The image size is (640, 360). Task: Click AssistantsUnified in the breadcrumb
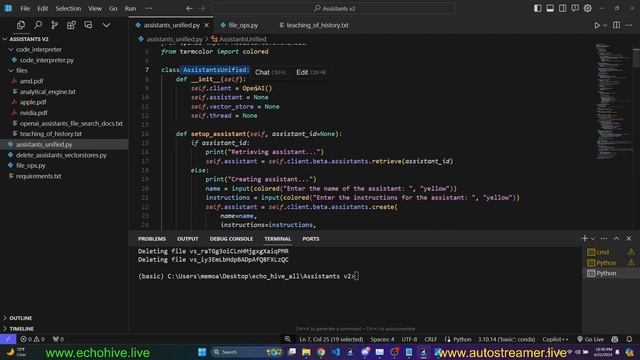pyautogui.click(x=242, y=39)
